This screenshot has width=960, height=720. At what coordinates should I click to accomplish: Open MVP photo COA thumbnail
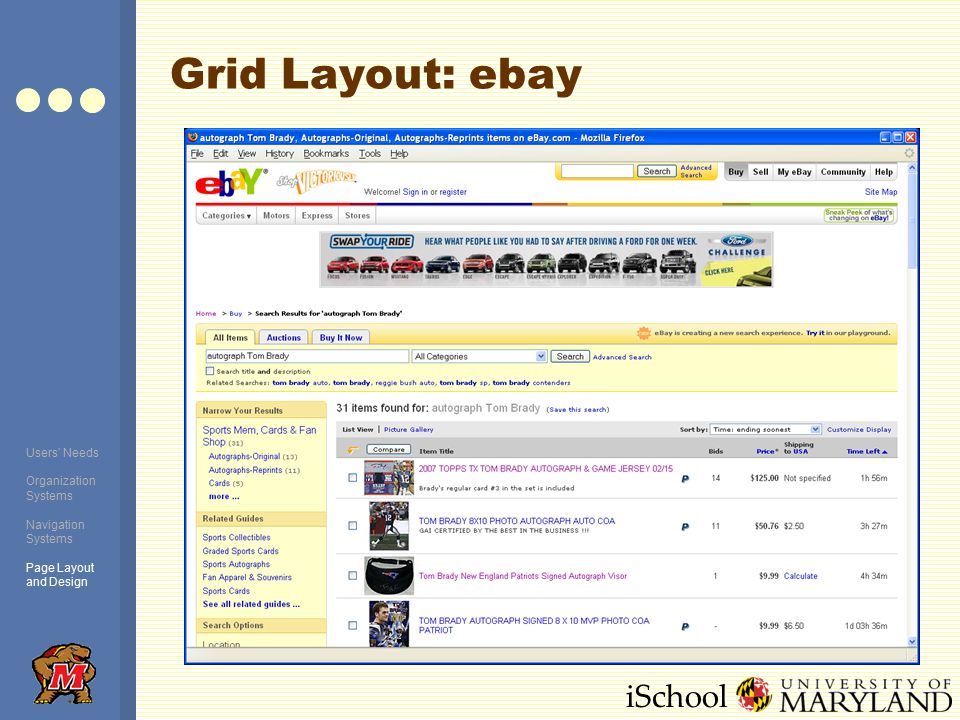coord(389,624)
